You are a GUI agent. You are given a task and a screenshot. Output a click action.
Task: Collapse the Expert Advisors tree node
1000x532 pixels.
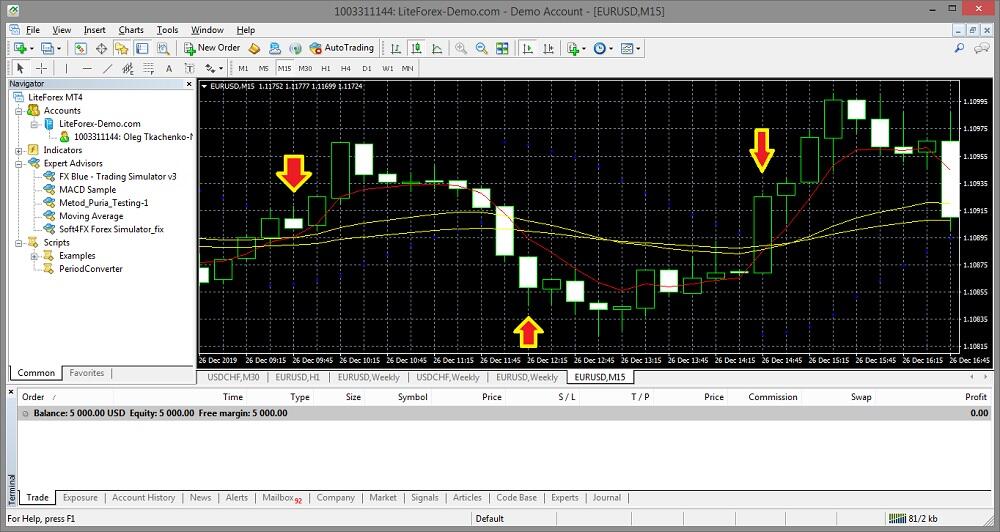[20, 163]
